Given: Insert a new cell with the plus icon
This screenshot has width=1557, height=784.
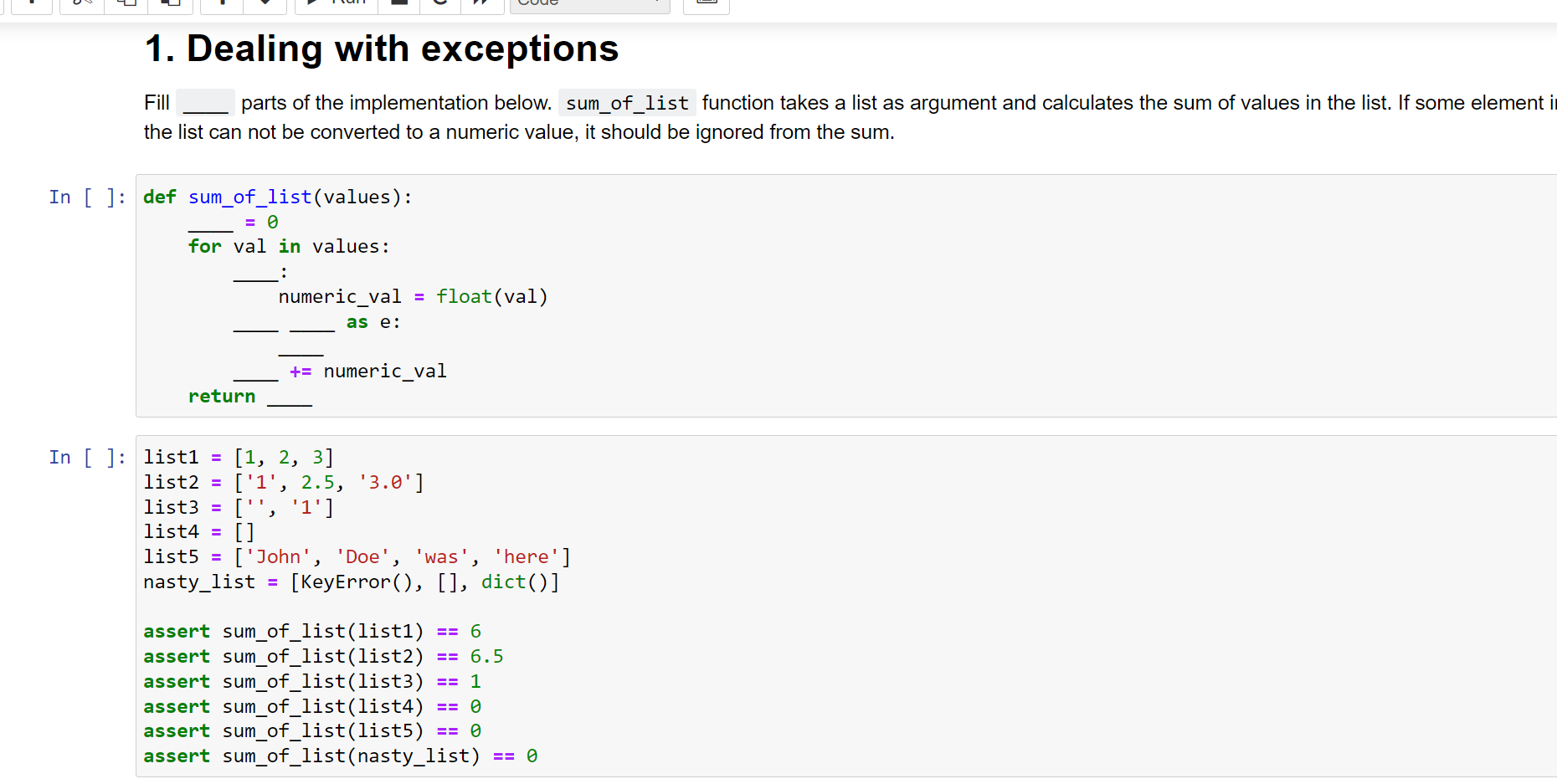Looking at the screenshot, I should click(x=31, y=4).
